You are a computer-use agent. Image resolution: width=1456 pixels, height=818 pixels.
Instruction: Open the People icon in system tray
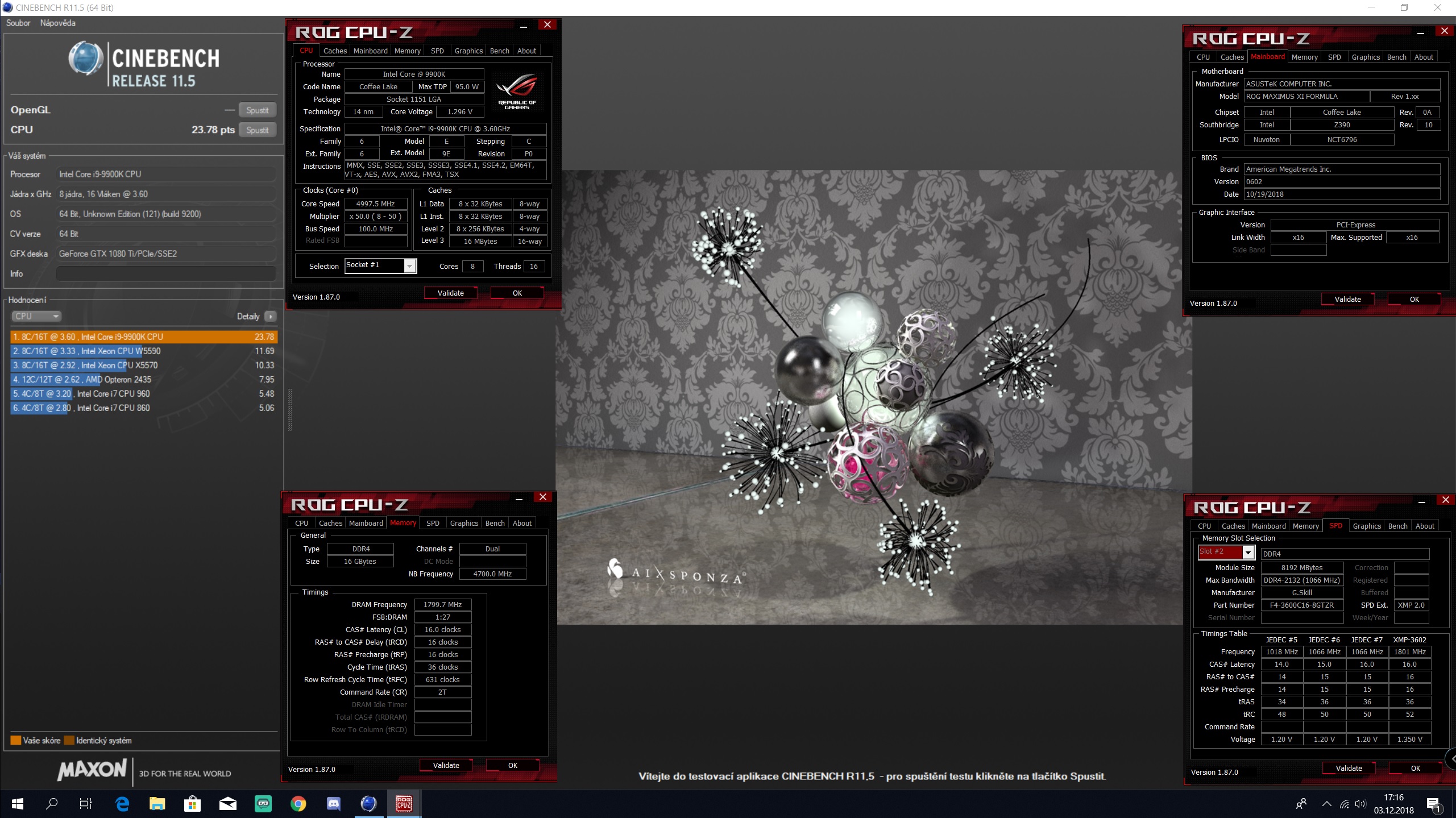(1301, 804)
